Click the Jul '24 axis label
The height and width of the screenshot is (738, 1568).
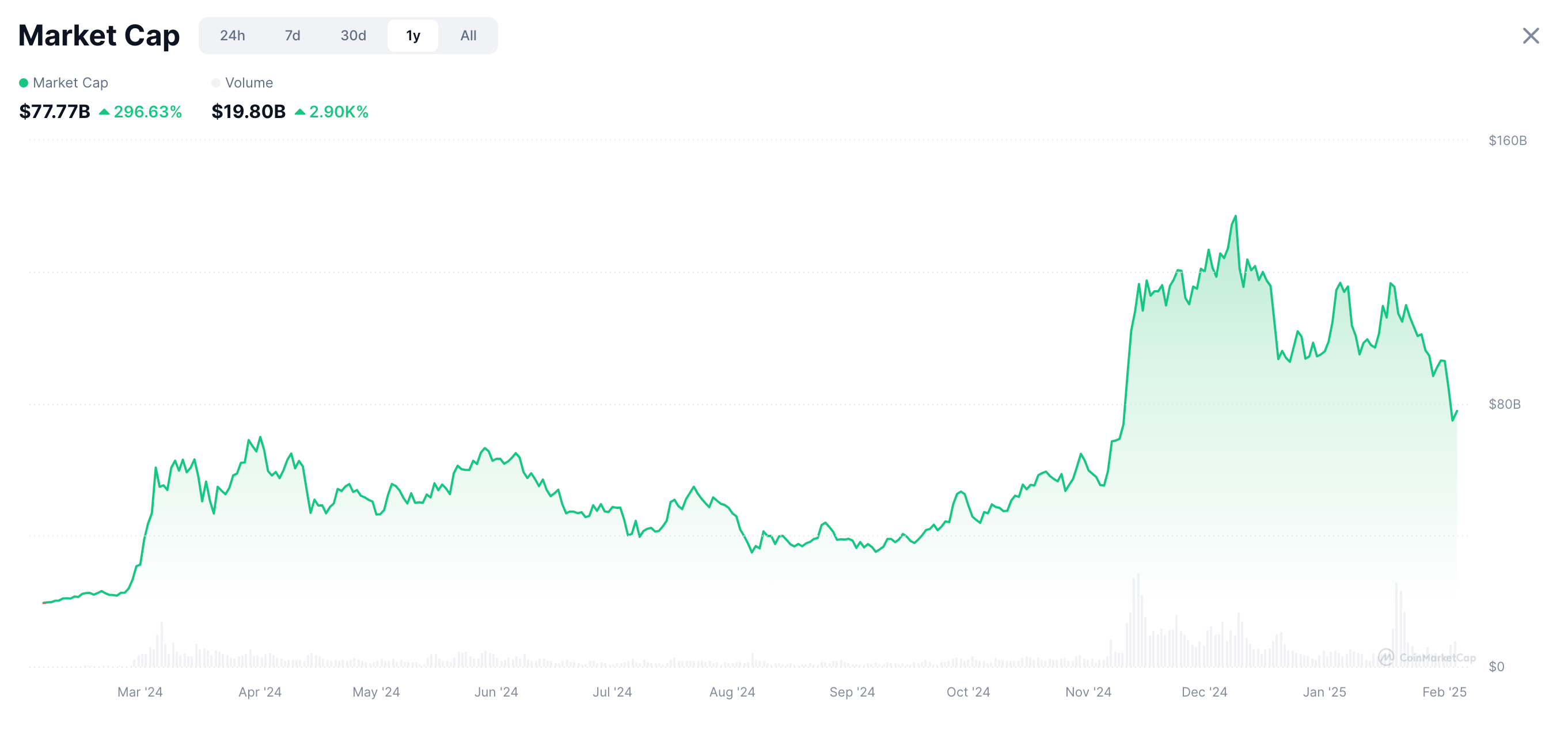tap(612, 692)
